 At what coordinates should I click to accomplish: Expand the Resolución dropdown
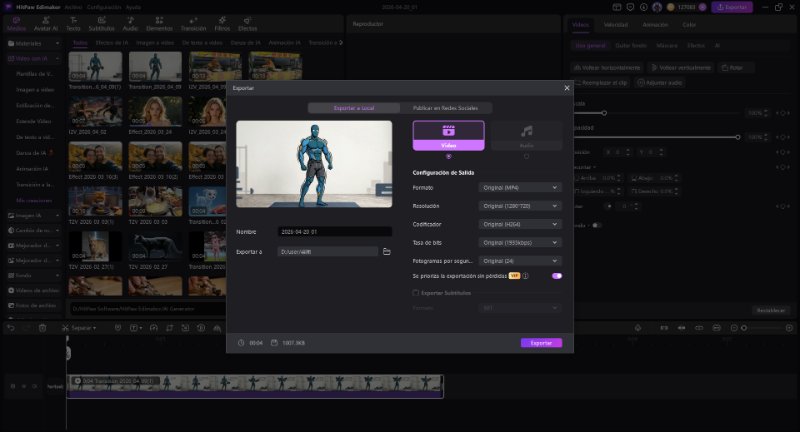point(520,205)
